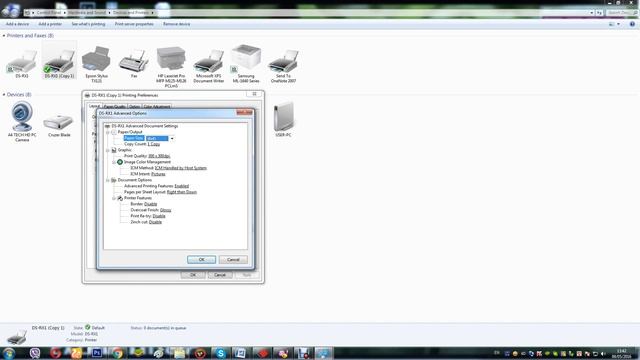Open Viber from the taskbar

point(35,353)
